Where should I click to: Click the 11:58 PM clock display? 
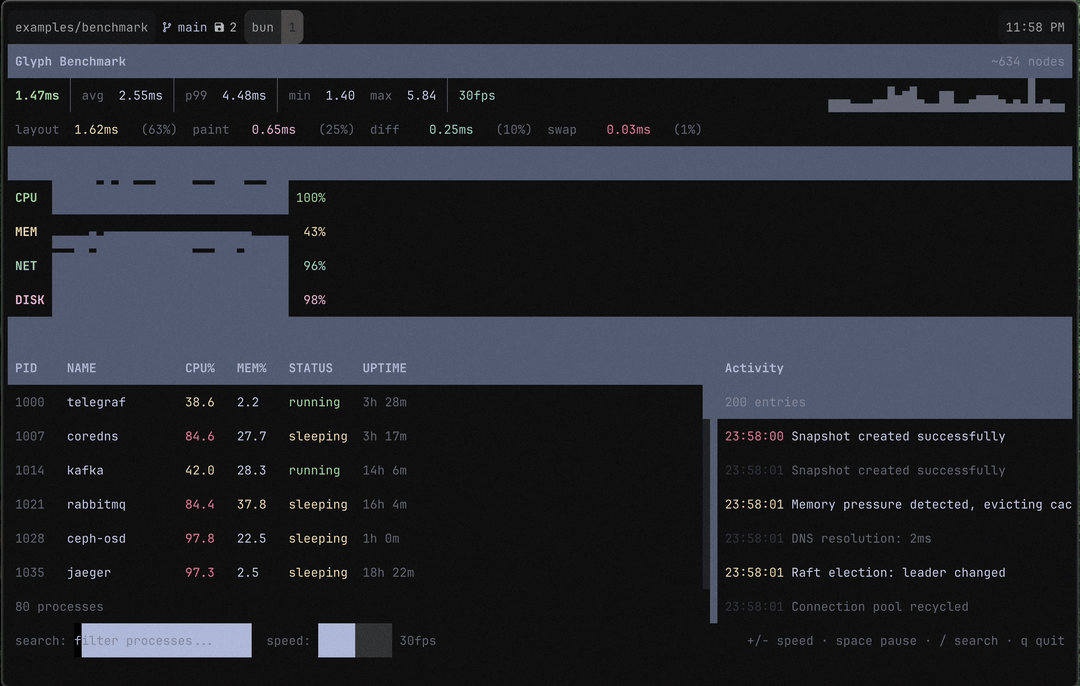tap(1034, 27)
